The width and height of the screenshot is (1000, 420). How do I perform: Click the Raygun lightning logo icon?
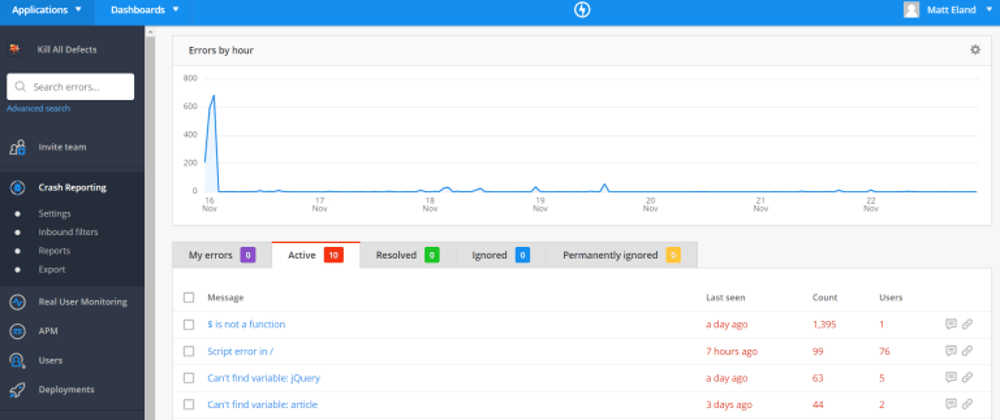(582, 10)
